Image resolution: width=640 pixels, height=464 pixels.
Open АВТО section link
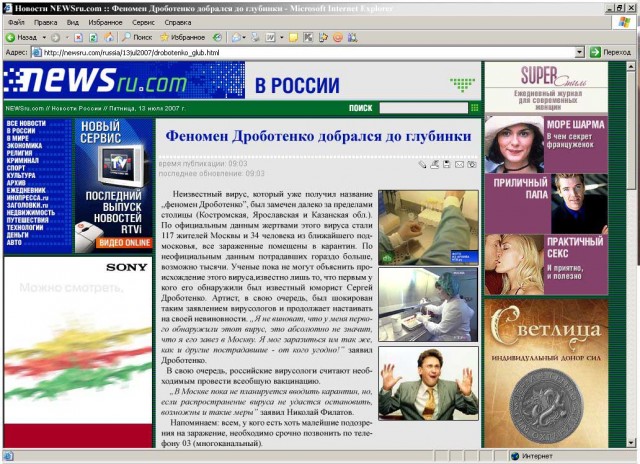(x=14, y=242)
